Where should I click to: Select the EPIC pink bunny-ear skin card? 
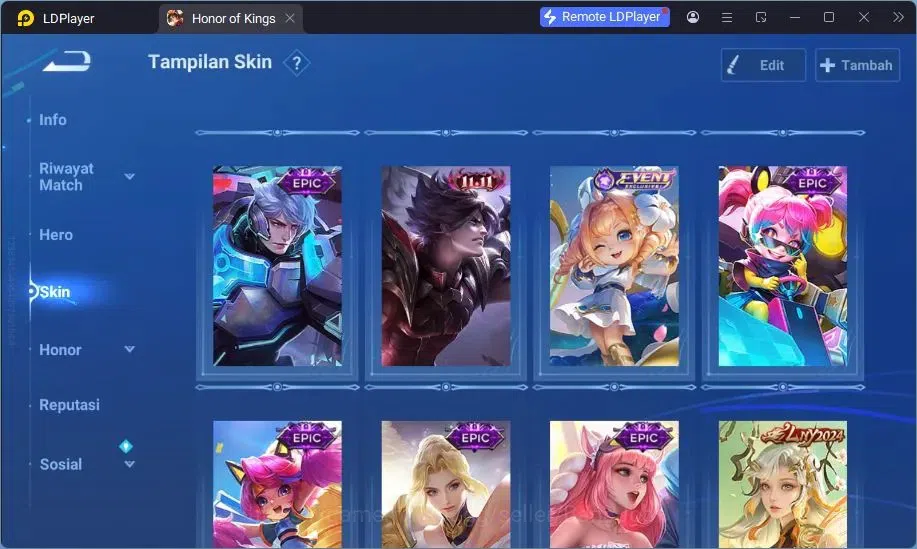point(614,485)
